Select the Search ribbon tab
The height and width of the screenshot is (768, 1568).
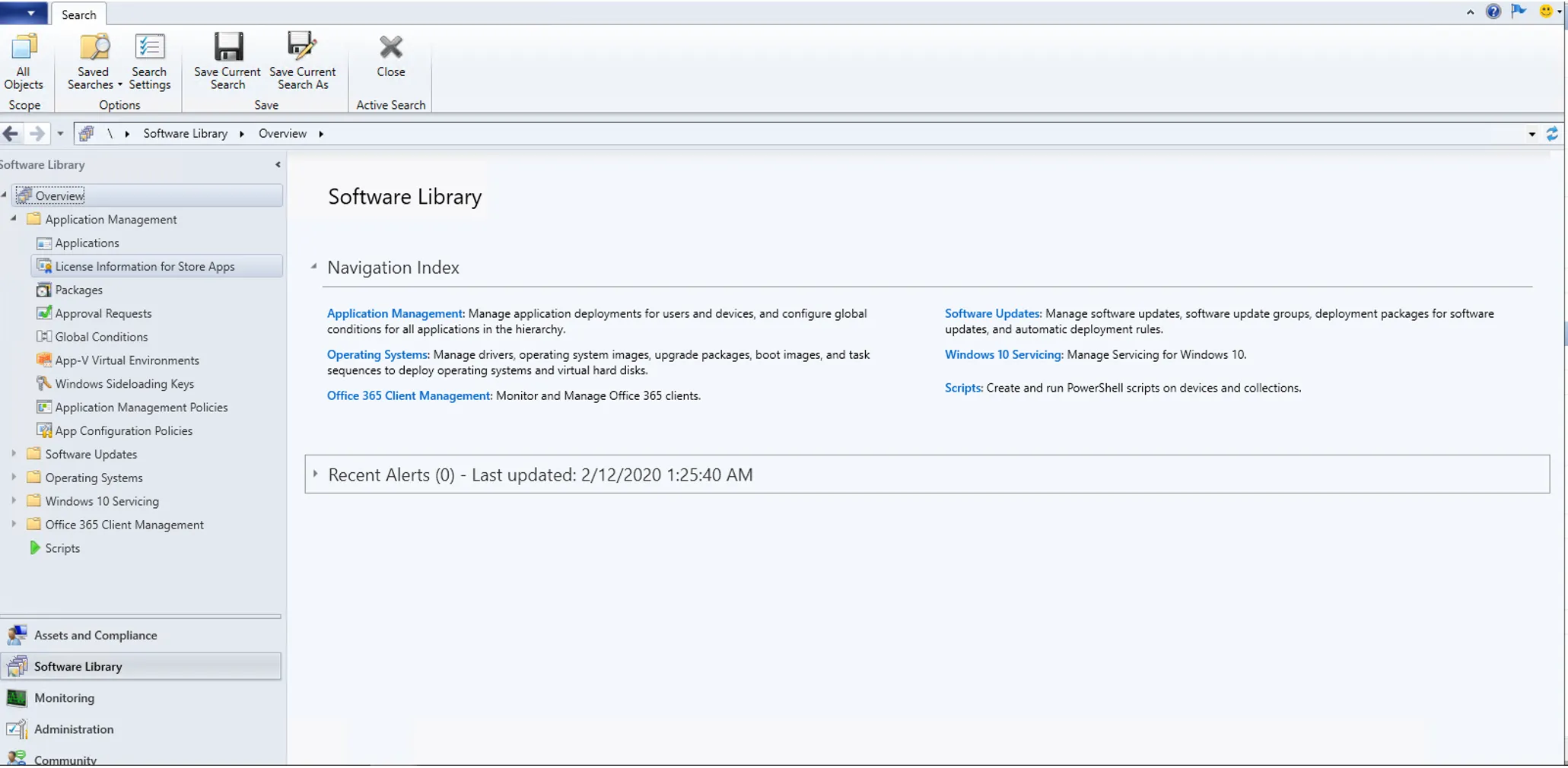click(x=78, y=14)
